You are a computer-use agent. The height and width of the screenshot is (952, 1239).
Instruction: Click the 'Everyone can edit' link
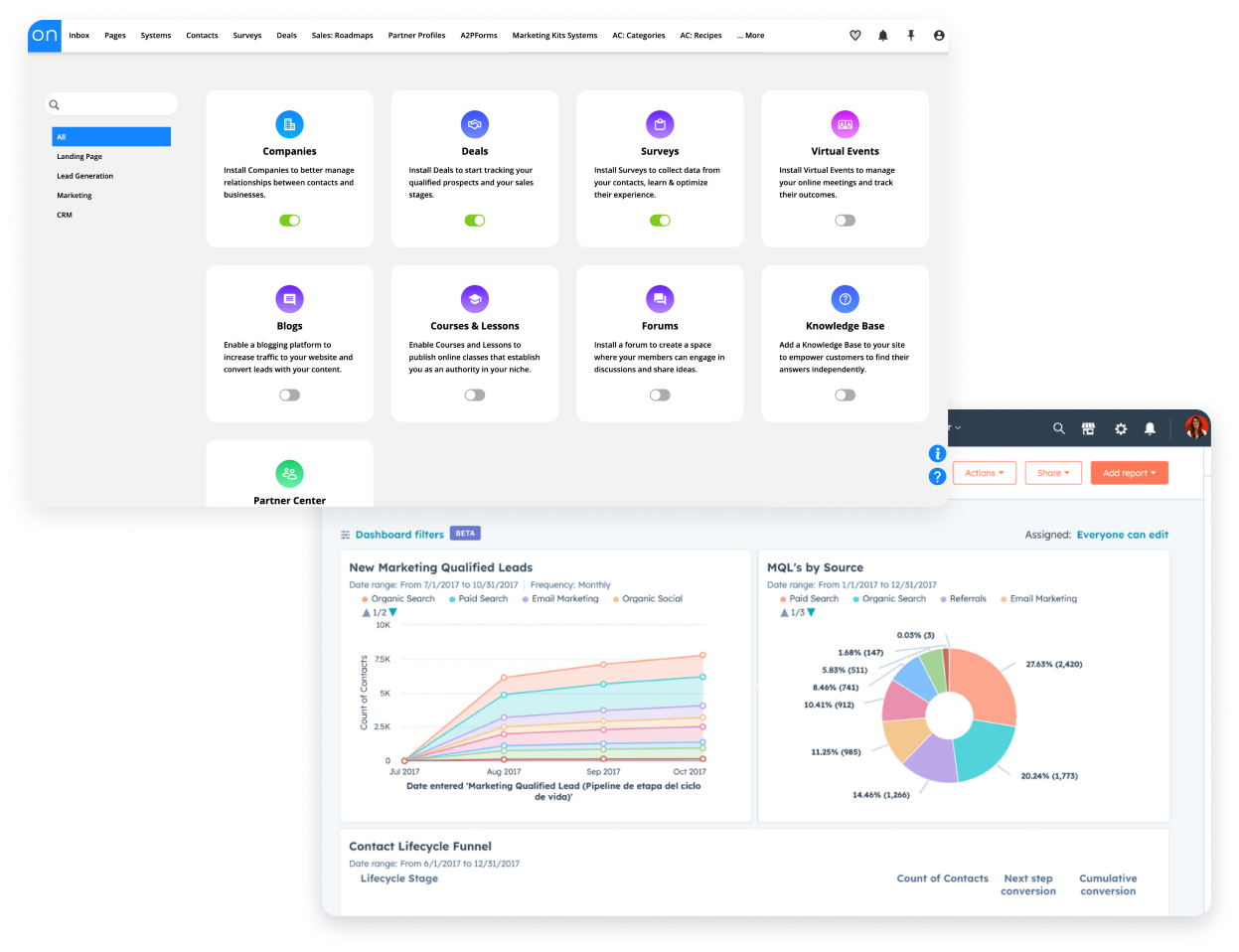click(1122, 534)
